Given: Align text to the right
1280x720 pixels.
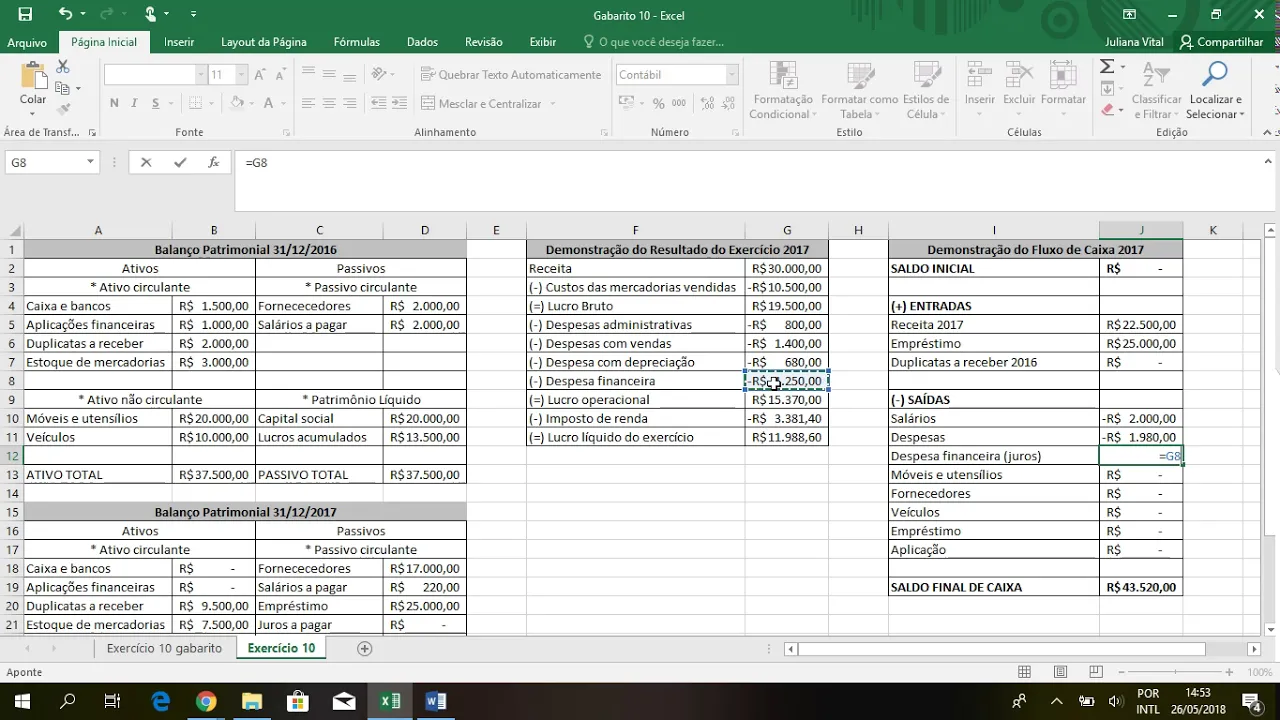Looking at the screenshot, I should 349,103.
